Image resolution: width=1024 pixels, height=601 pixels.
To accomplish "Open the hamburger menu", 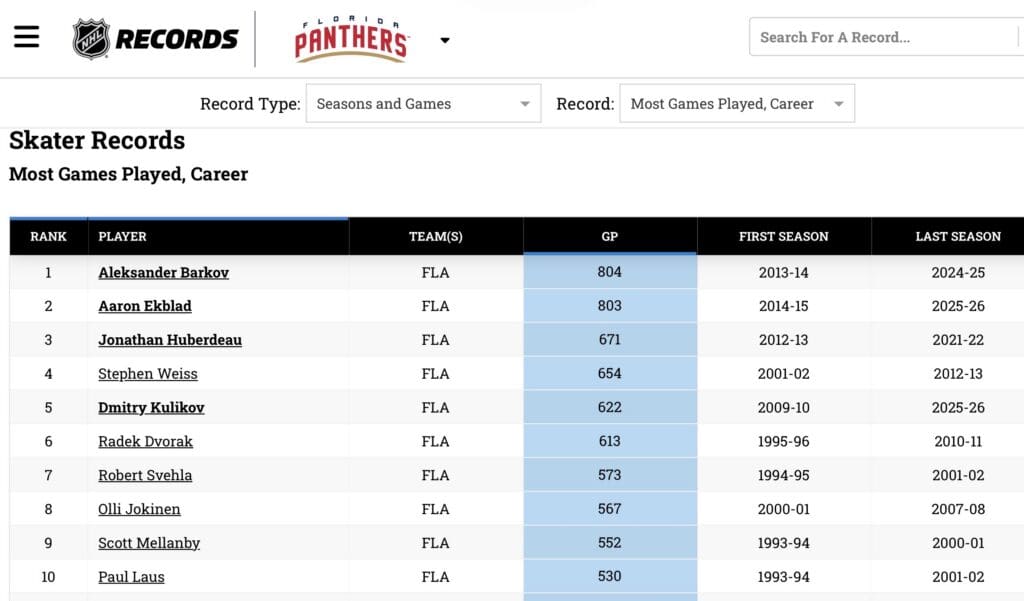I will 26,36.
